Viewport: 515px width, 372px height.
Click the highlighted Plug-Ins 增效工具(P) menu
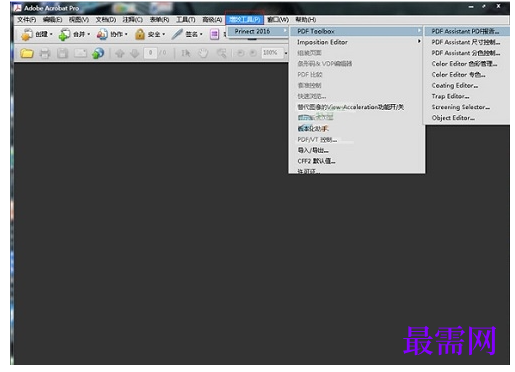pyautogui.click(x=245, y=20)
